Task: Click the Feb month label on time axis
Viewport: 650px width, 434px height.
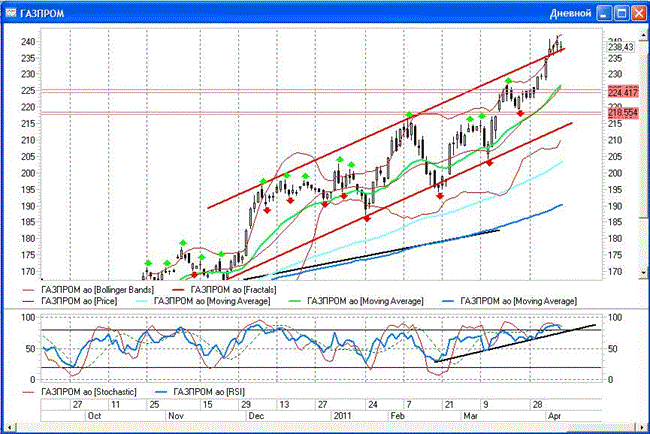Action: coord(397,416)
